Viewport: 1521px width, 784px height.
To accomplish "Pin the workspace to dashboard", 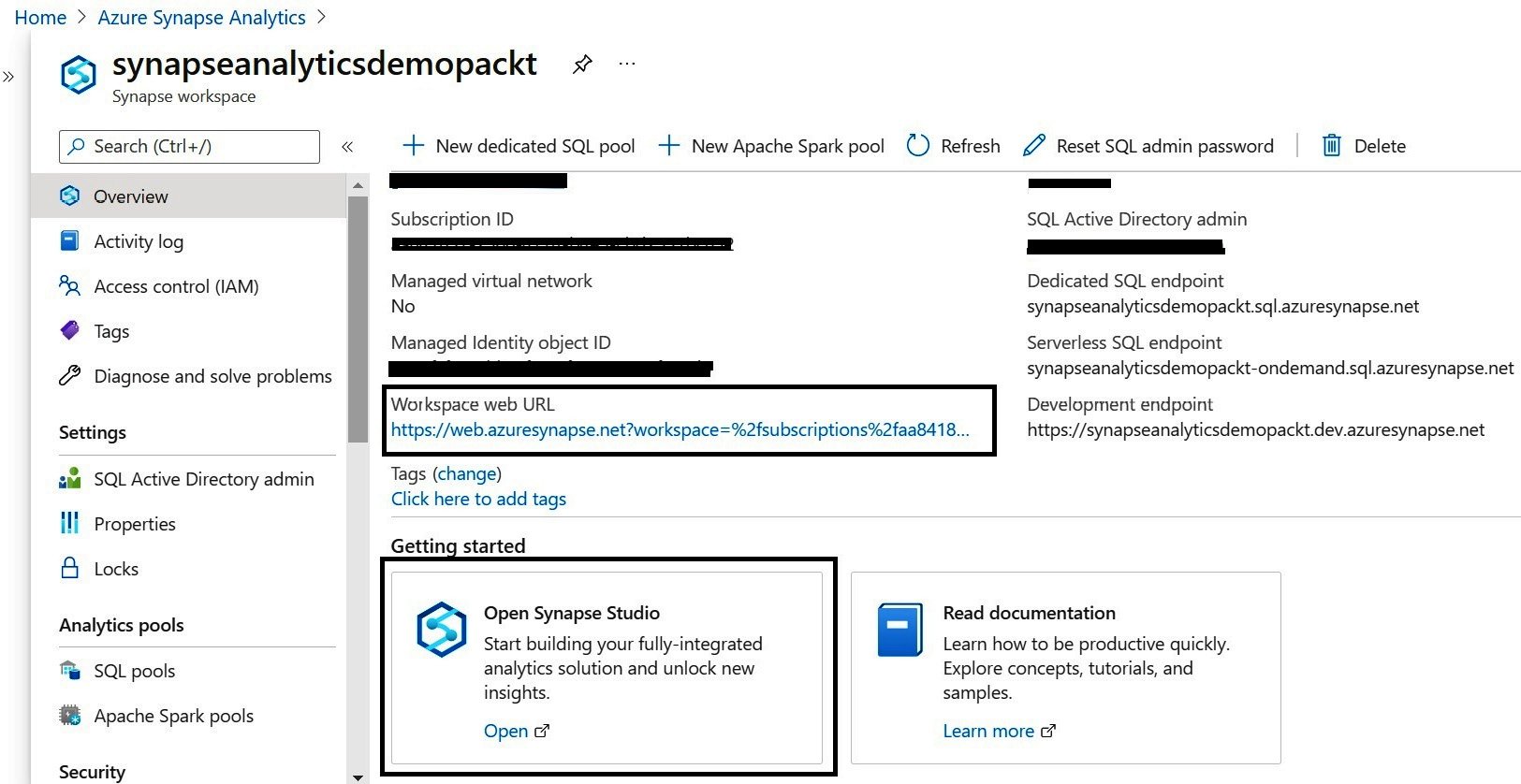I will tap(582, 64).
